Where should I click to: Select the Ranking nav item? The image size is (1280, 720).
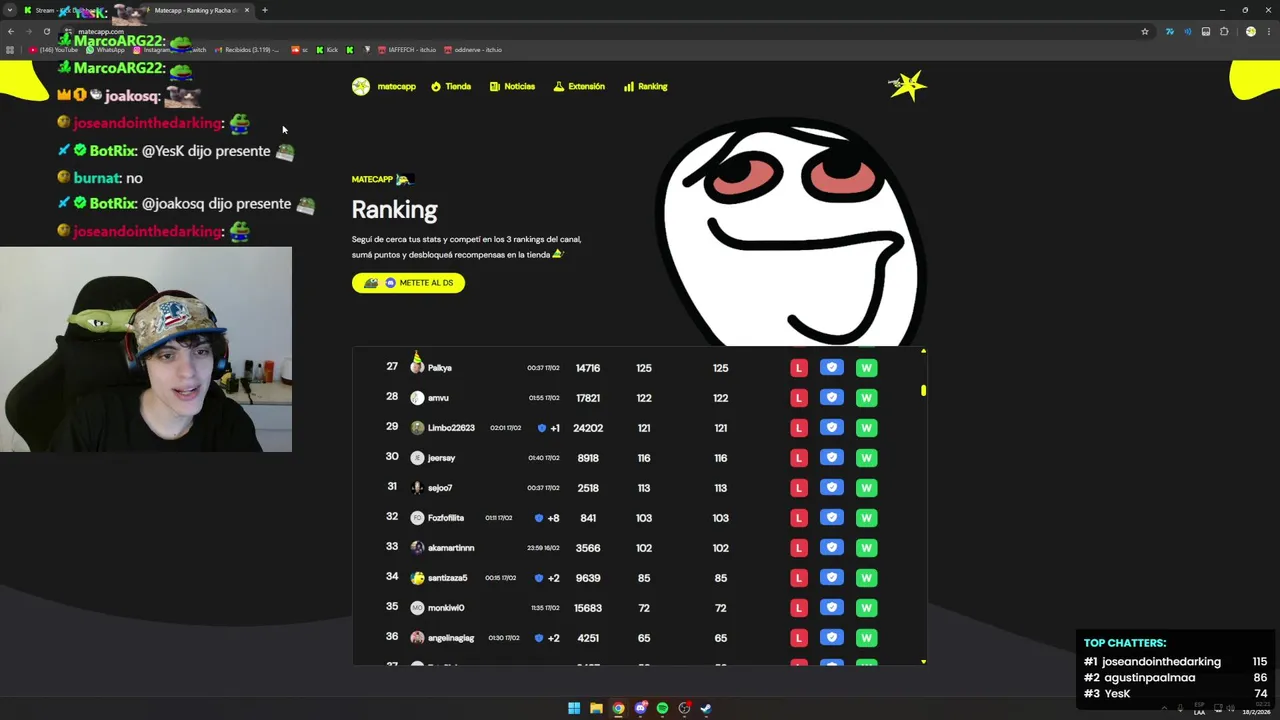(x=645, y=86)
